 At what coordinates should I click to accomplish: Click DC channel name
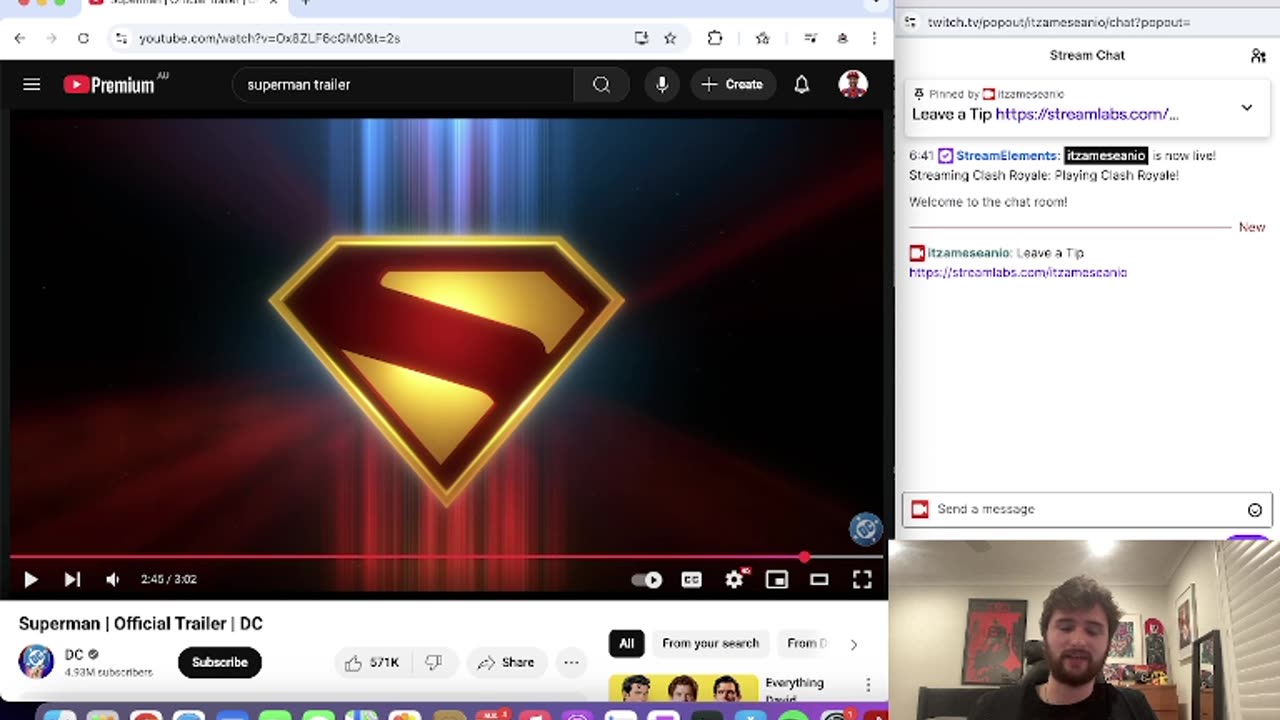click(x=74, y=654)
